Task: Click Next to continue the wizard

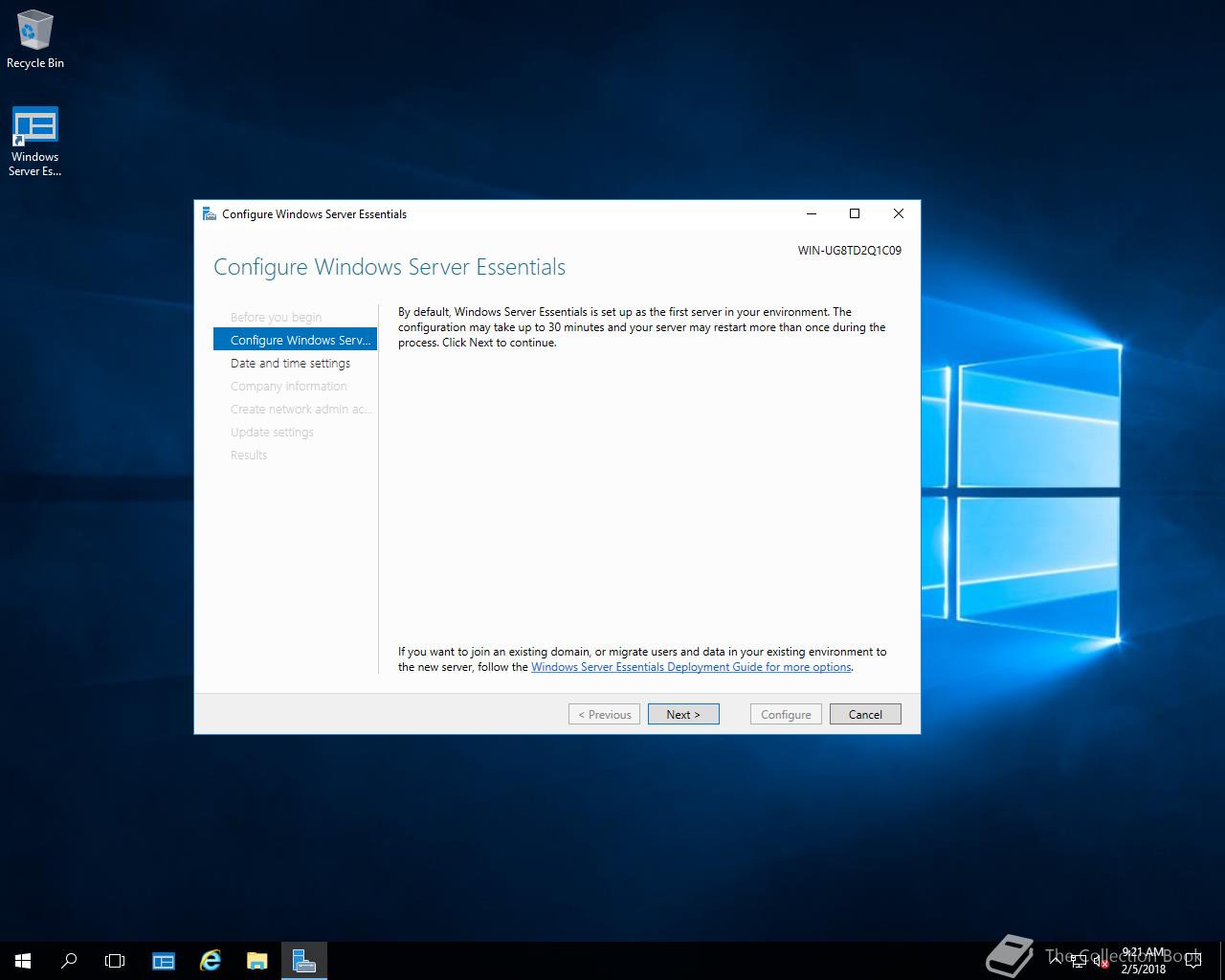Action: pos(683,714)
